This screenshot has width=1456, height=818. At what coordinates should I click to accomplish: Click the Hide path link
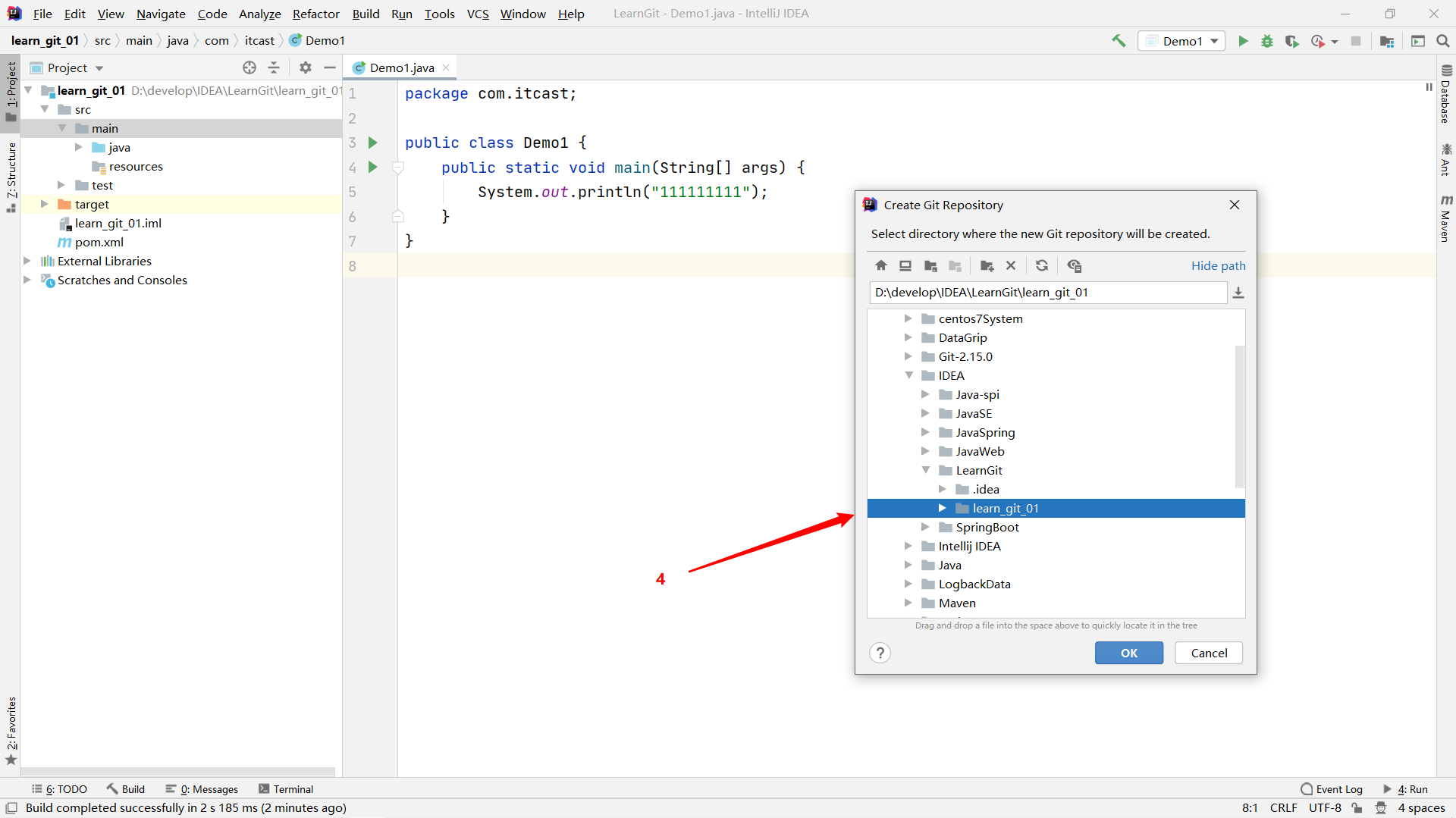point(1218,265)
